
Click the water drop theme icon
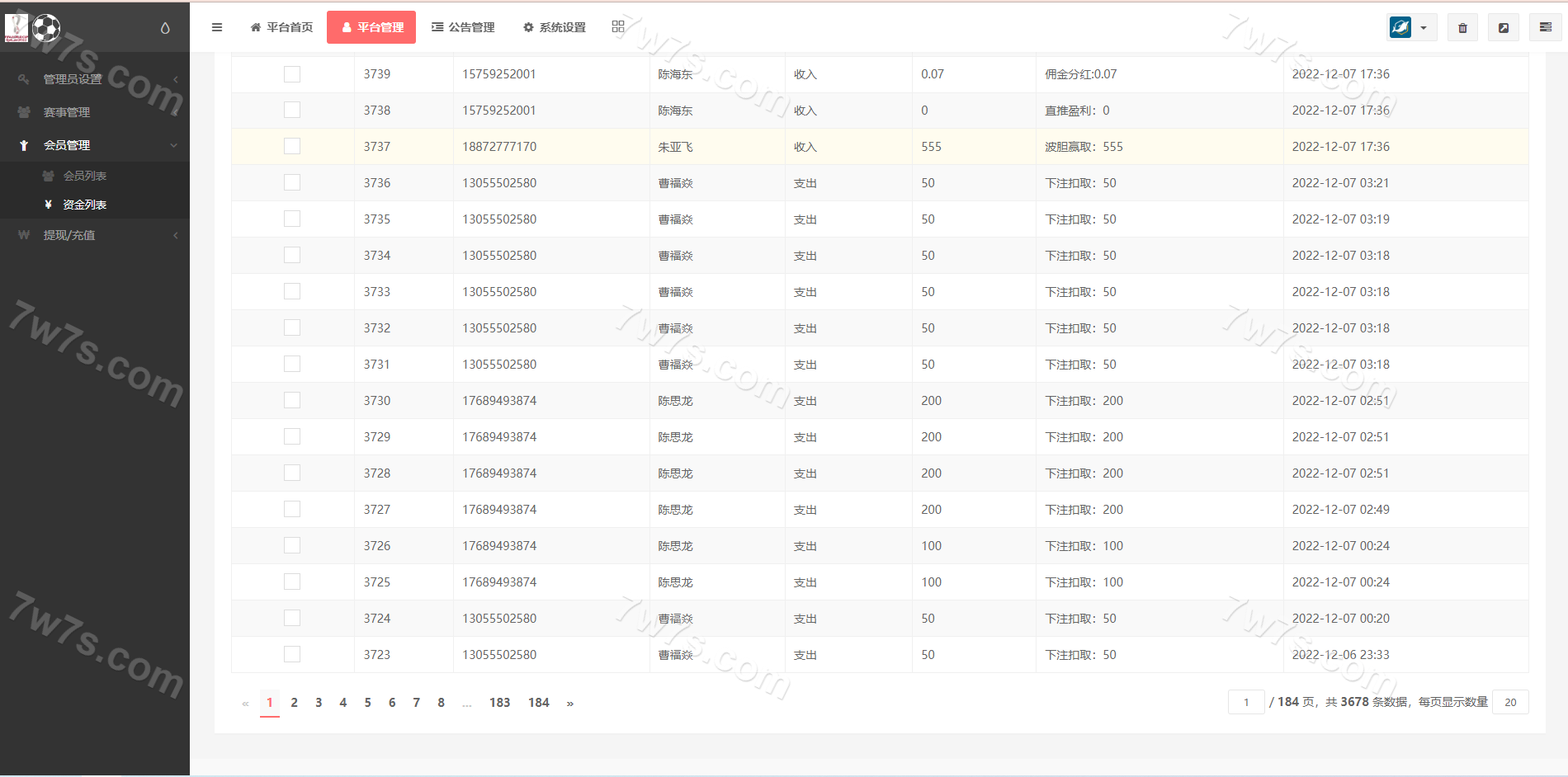[x=165, y=28]
